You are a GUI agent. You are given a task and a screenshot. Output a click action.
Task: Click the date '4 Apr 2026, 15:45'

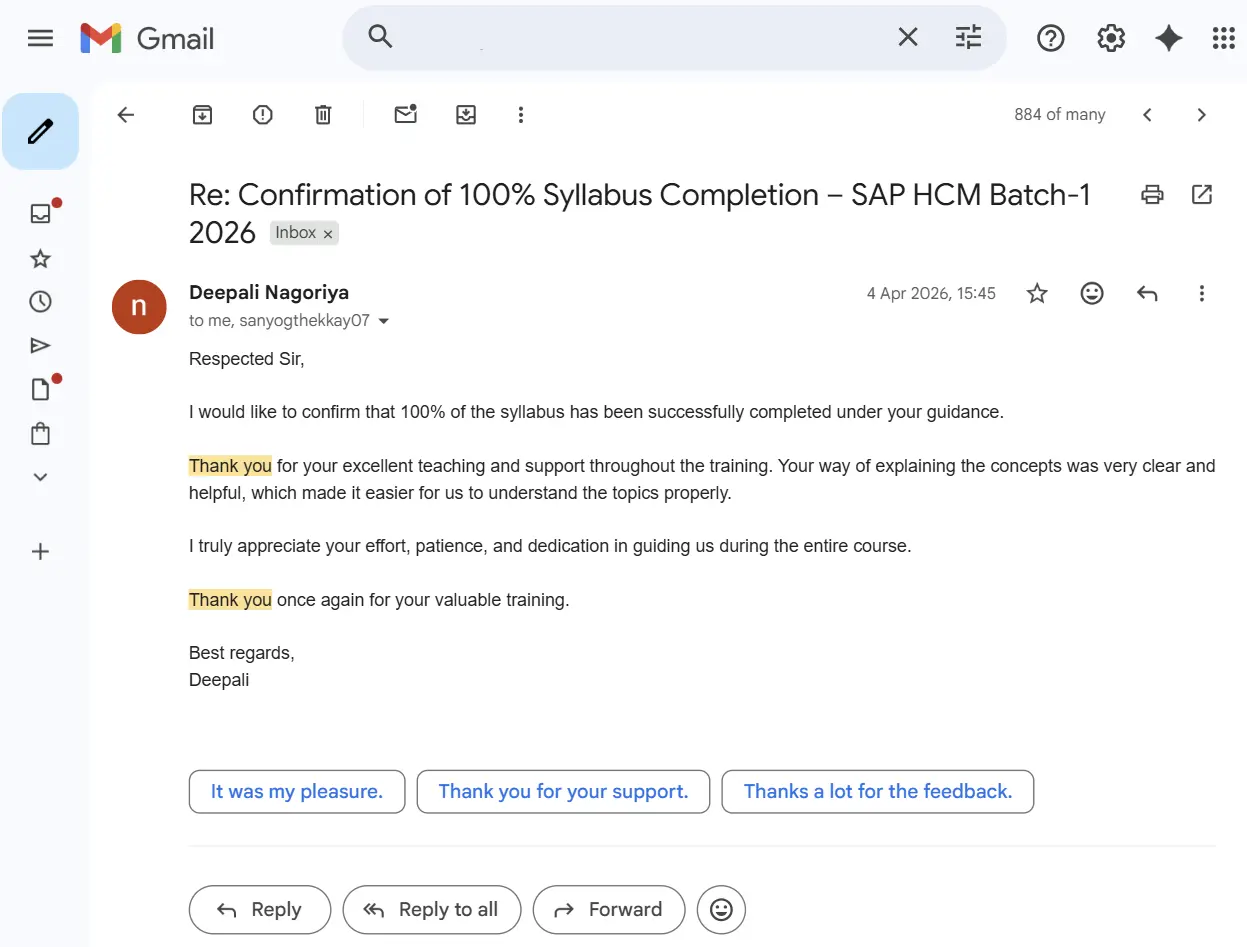(931, 294)
